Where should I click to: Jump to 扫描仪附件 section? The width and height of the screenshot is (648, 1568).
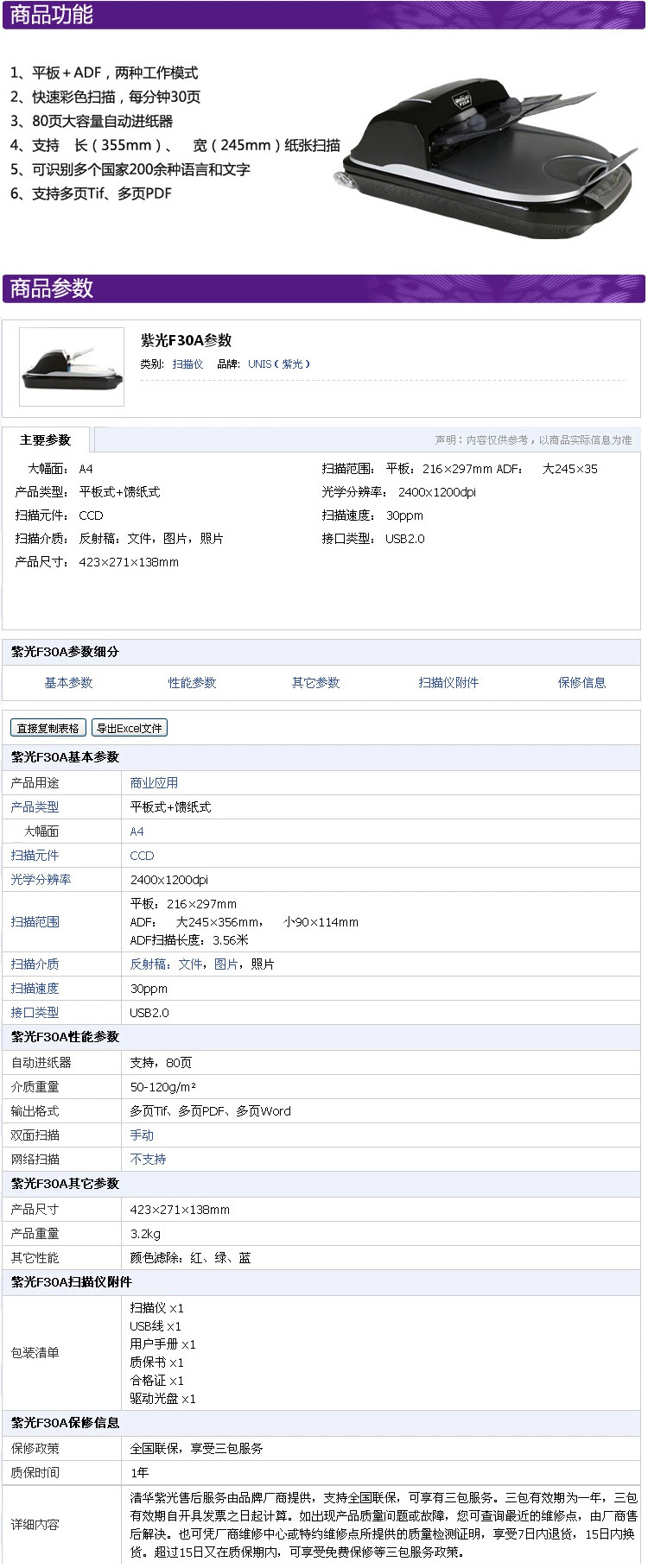point(448,683)
